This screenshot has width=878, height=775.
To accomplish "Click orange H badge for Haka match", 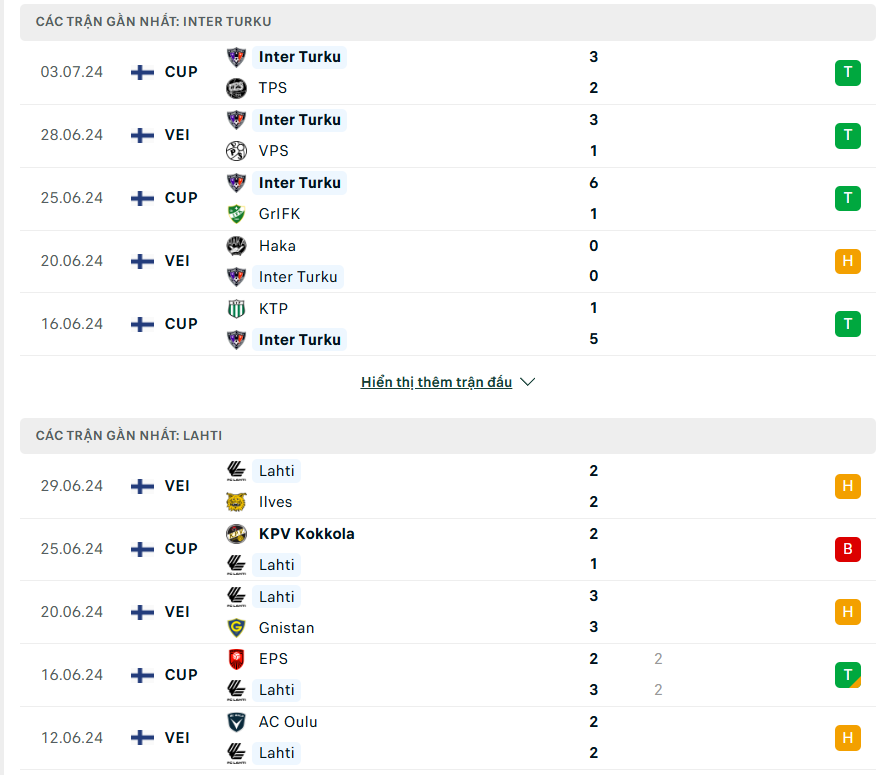I will (848, 261).
